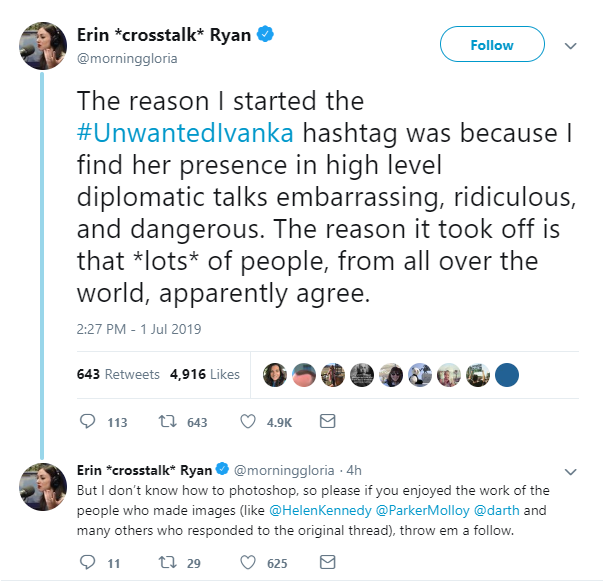Retweet the photoshop follow-up tweet
Image resolution: width=603 pixels, height=581 pixels.
pos(166,563)
